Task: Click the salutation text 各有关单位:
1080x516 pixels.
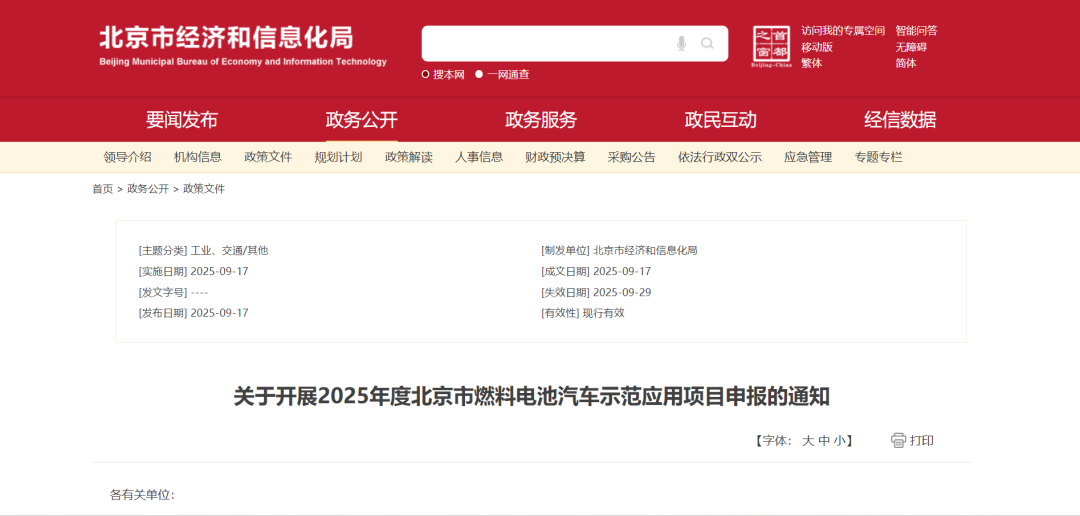Action: [142, 495]
